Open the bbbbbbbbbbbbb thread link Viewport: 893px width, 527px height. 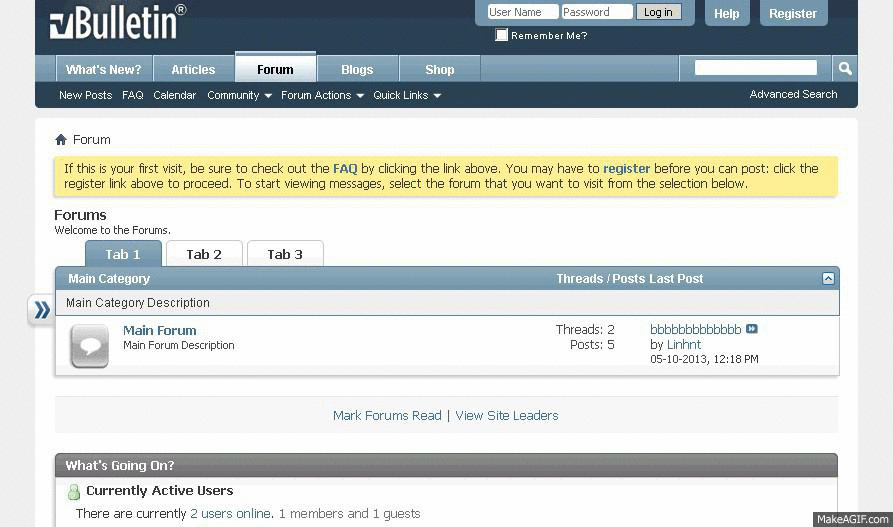(x=695, y=329)
